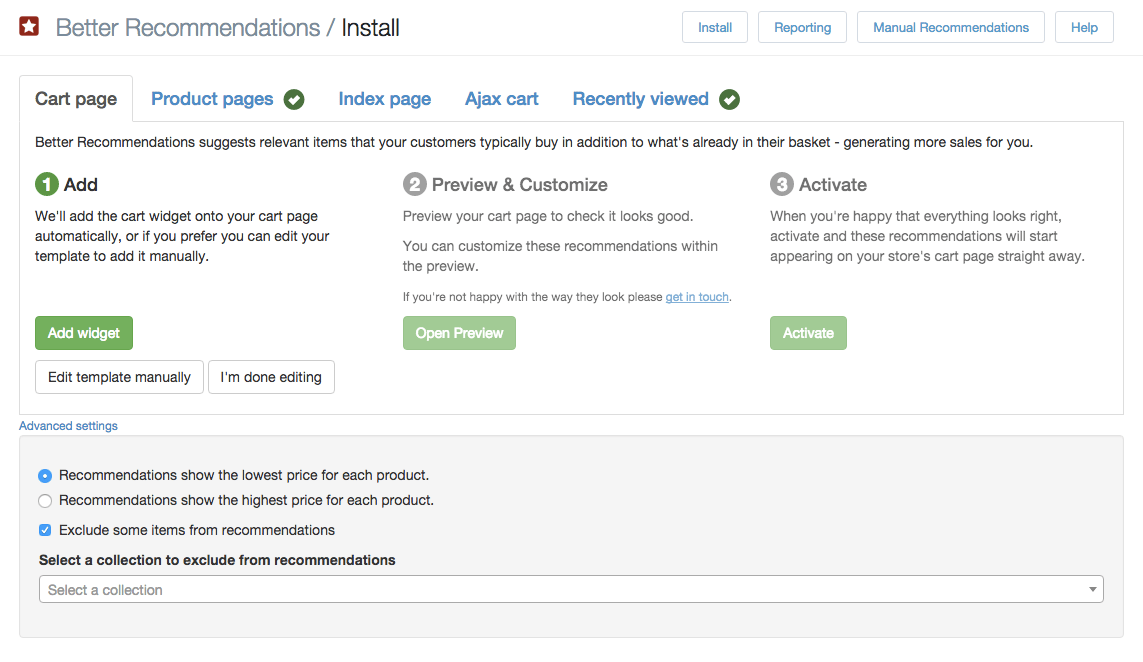Image resolution: width=1143 pixels, height=662 pixels.
Task: Click the Help button
Action: 1084,28
